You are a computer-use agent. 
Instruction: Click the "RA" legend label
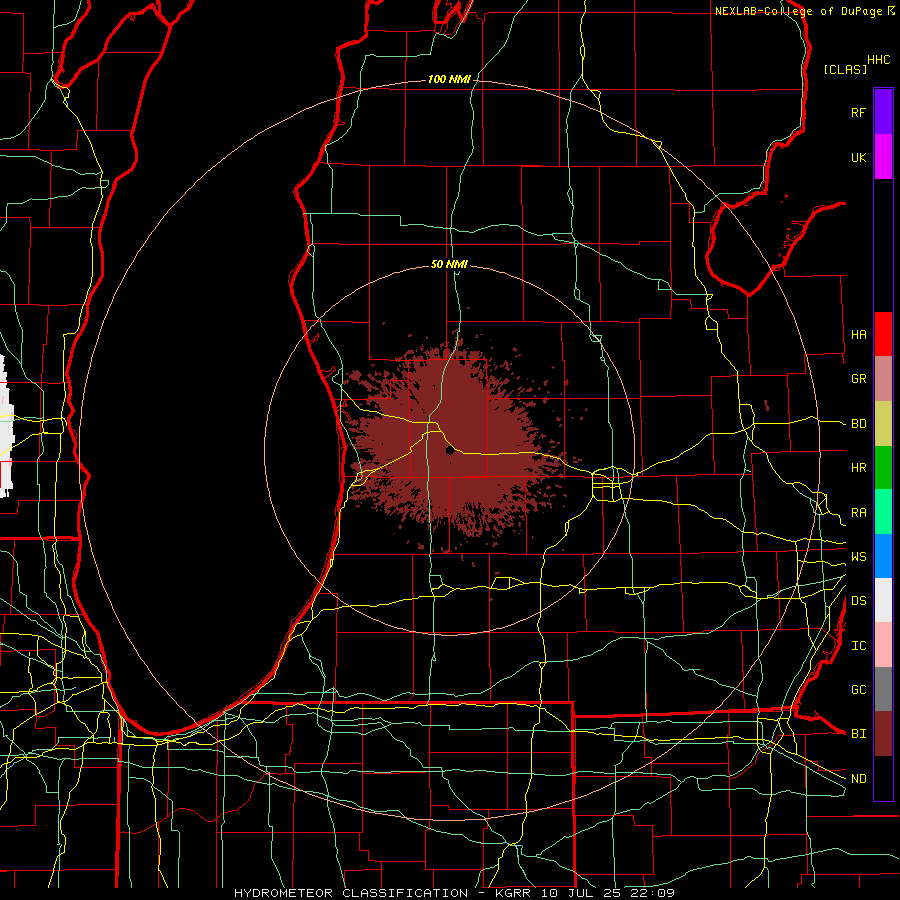click(x=858, y=513)
